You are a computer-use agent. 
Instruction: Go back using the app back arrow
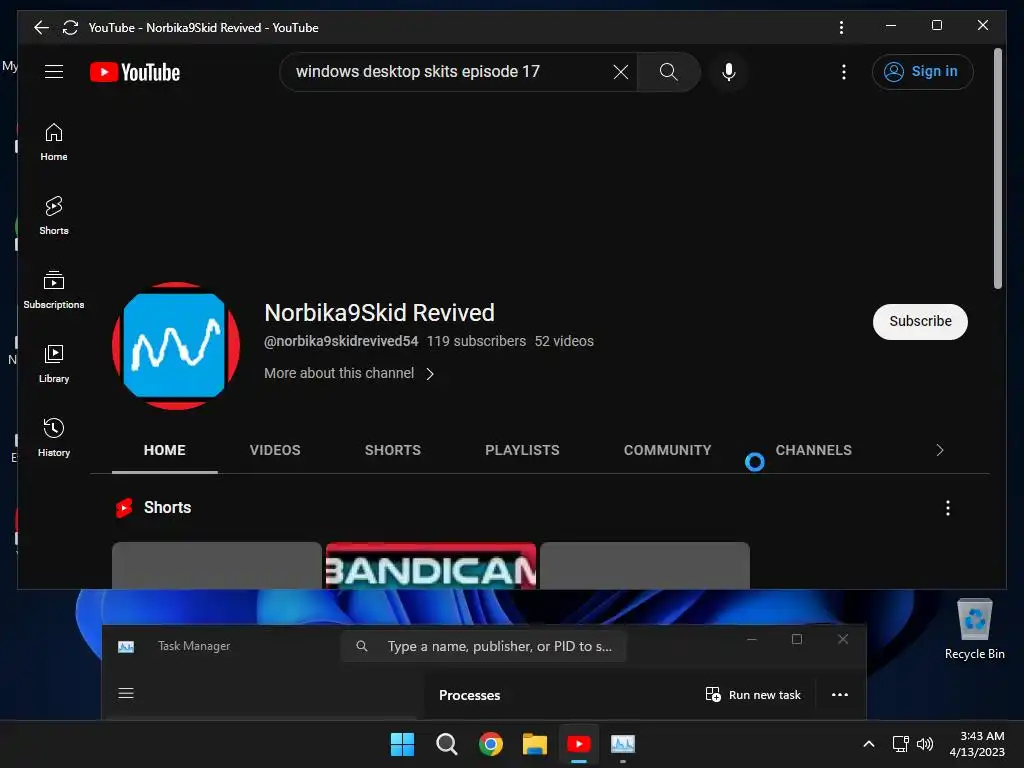point(41,27)
